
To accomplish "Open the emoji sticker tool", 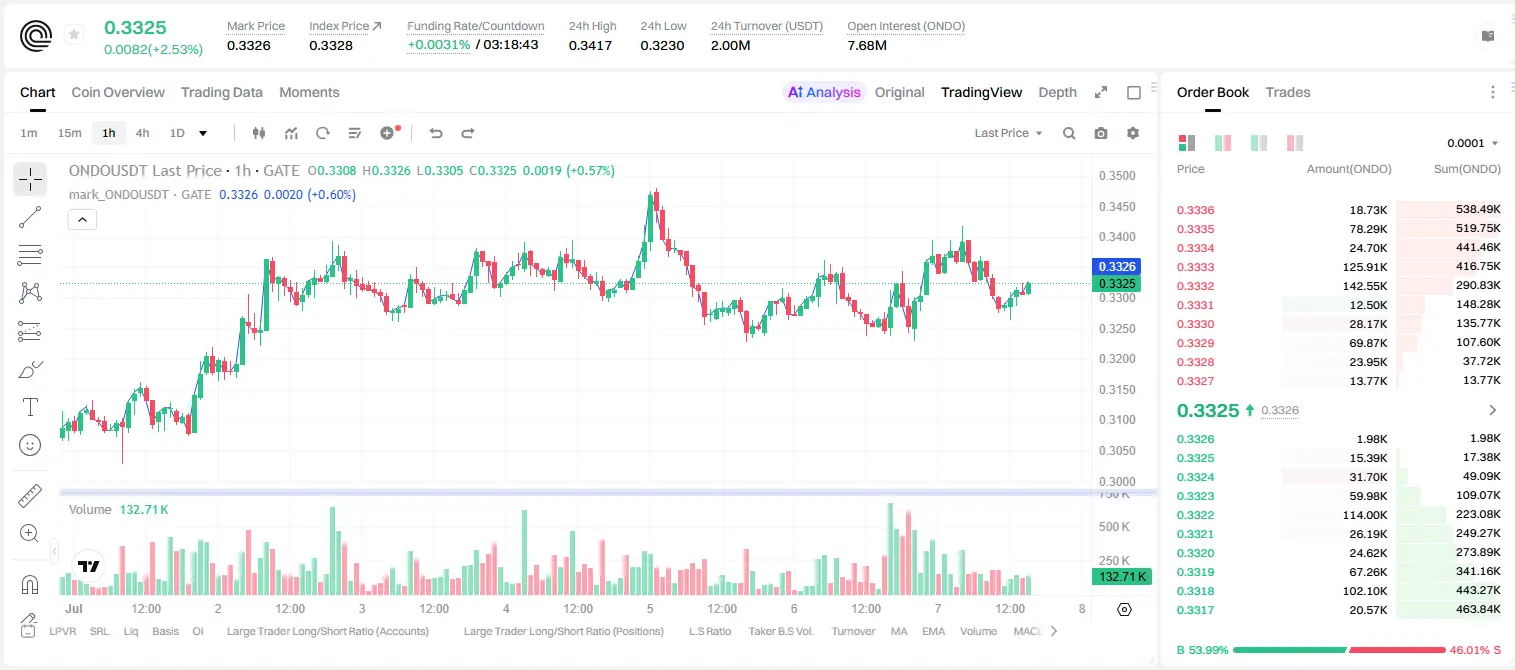I will (x=30, y=445).
